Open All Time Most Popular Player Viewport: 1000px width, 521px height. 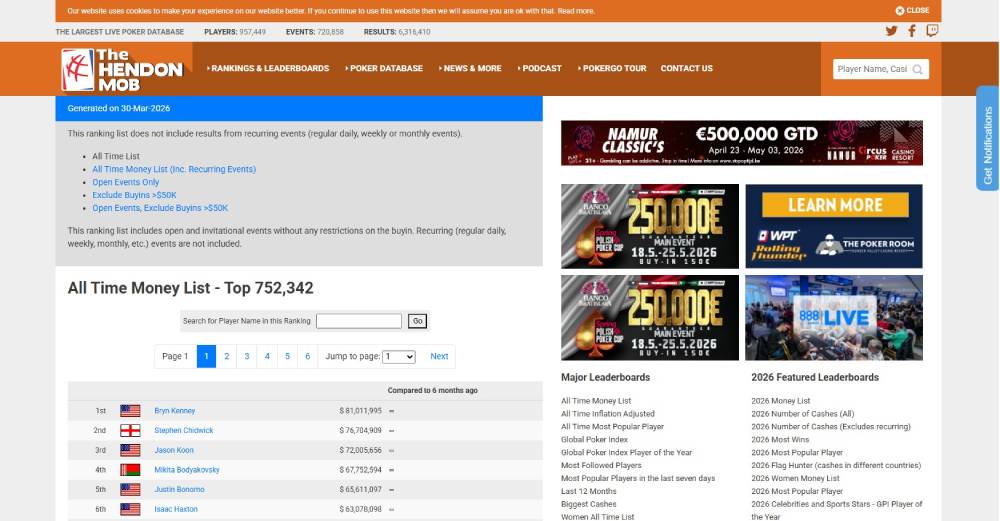coord(612,427)
